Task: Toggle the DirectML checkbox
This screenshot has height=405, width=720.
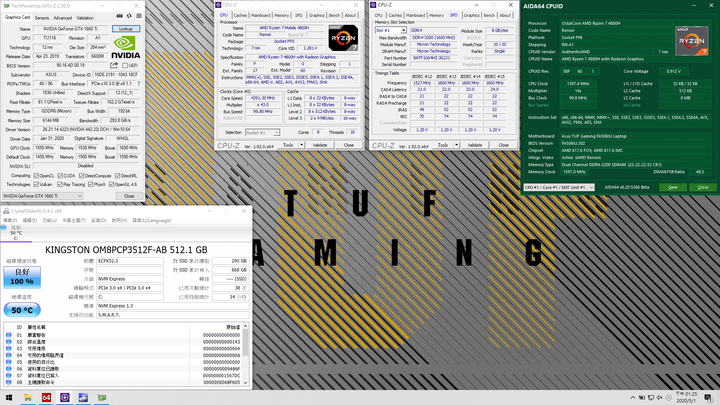Action: pyautogui.click(x=117, y=175)
